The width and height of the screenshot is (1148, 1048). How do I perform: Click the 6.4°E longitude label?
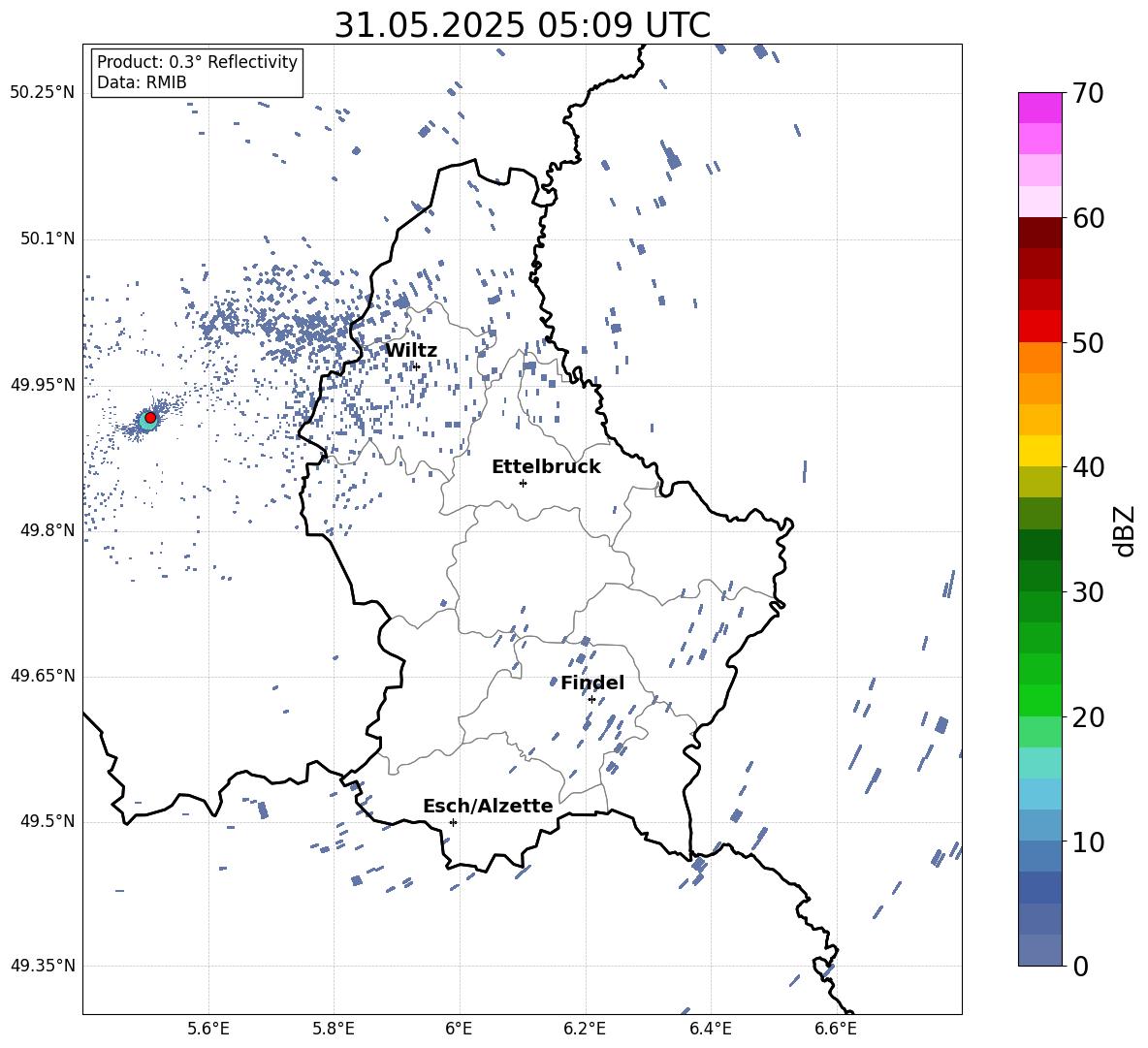click(x=710, y=1029)
